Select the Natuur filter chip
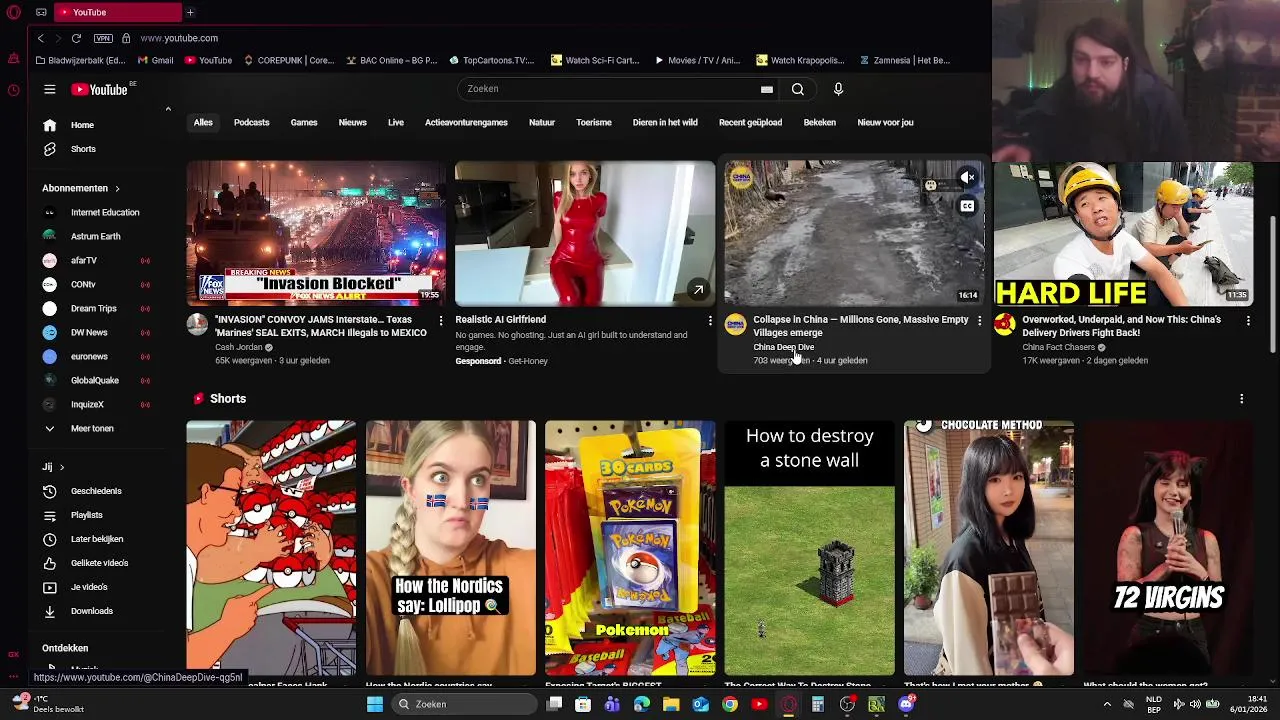The image size is (1280, 720). 542,122
